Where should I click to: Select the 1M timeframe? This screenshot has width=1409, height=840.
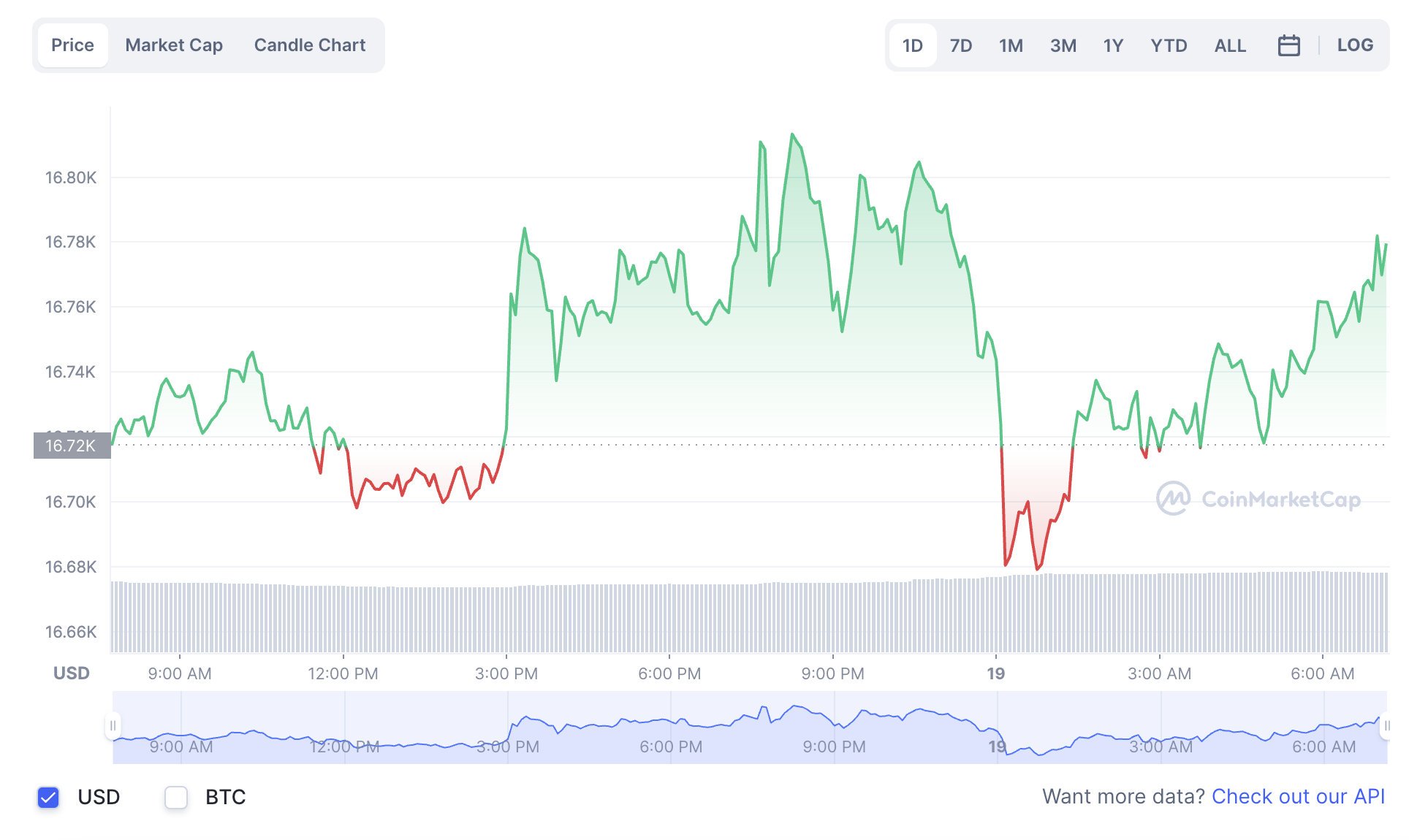1011,45
